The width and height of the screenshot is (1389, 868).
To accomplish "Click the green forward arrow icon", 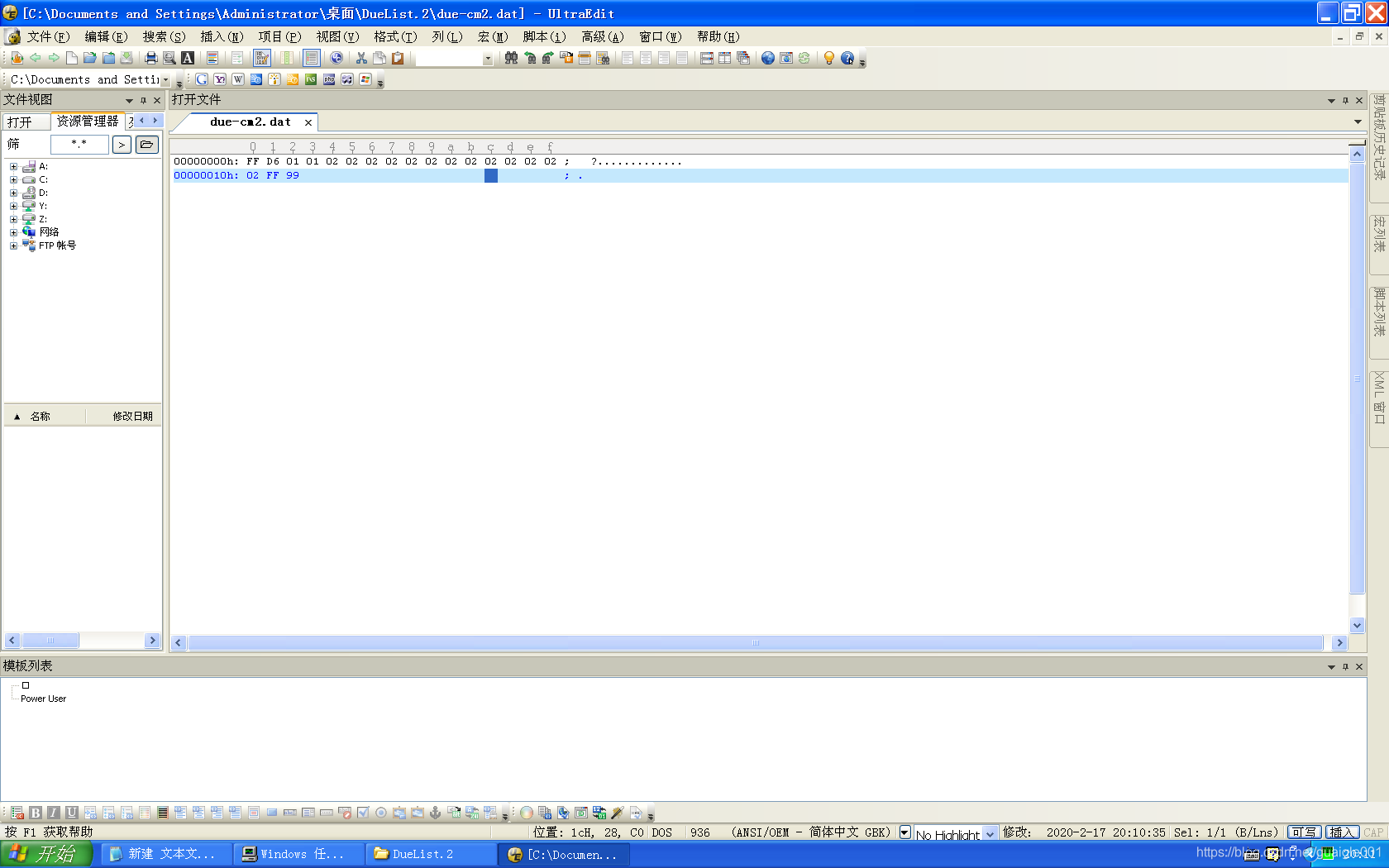I will coord(54,58).
